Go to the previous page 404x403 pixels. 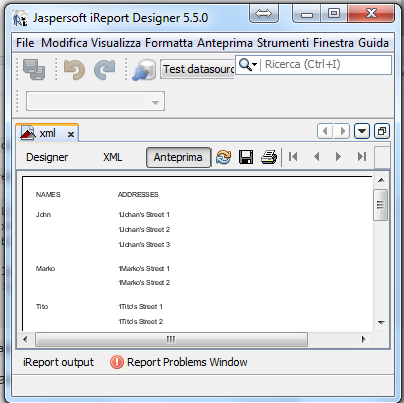[x=317, y=156]
